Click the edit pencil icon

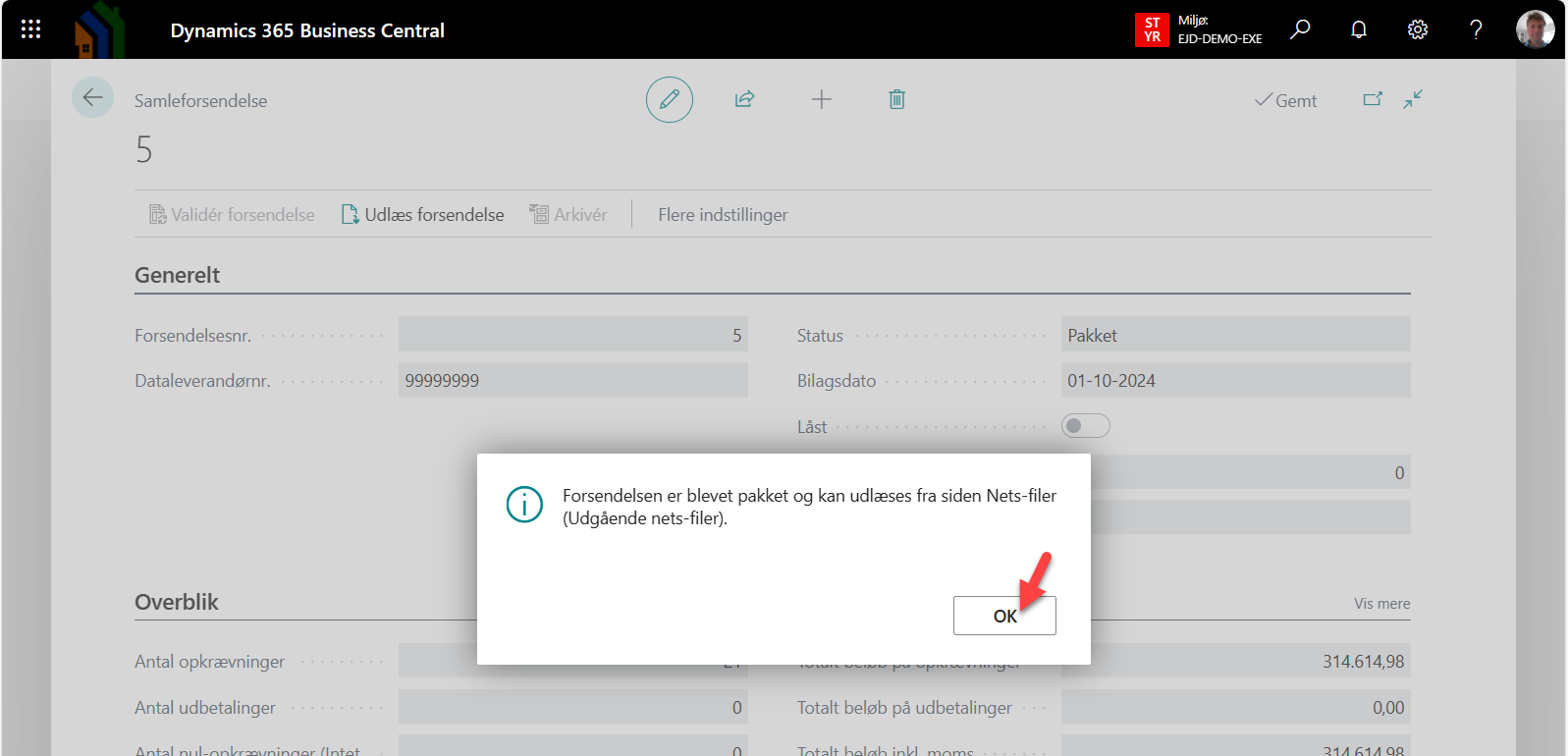670,99
